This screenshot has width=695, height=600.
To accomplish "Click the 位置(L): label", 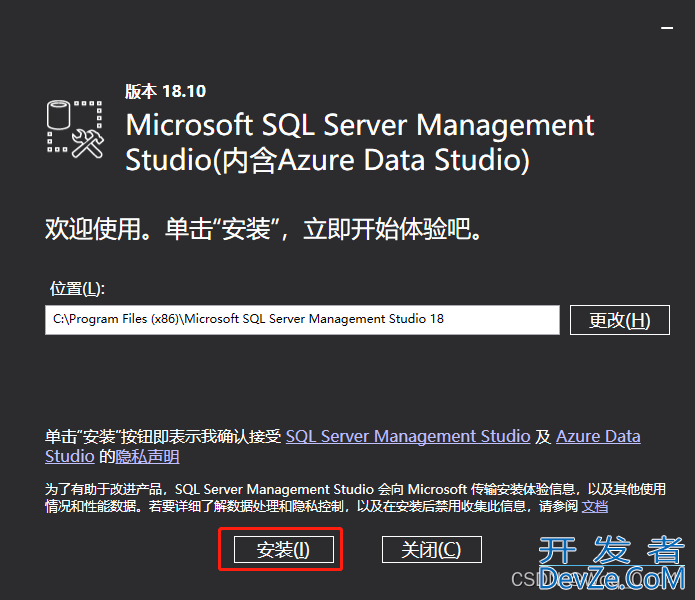I will 77,288.
